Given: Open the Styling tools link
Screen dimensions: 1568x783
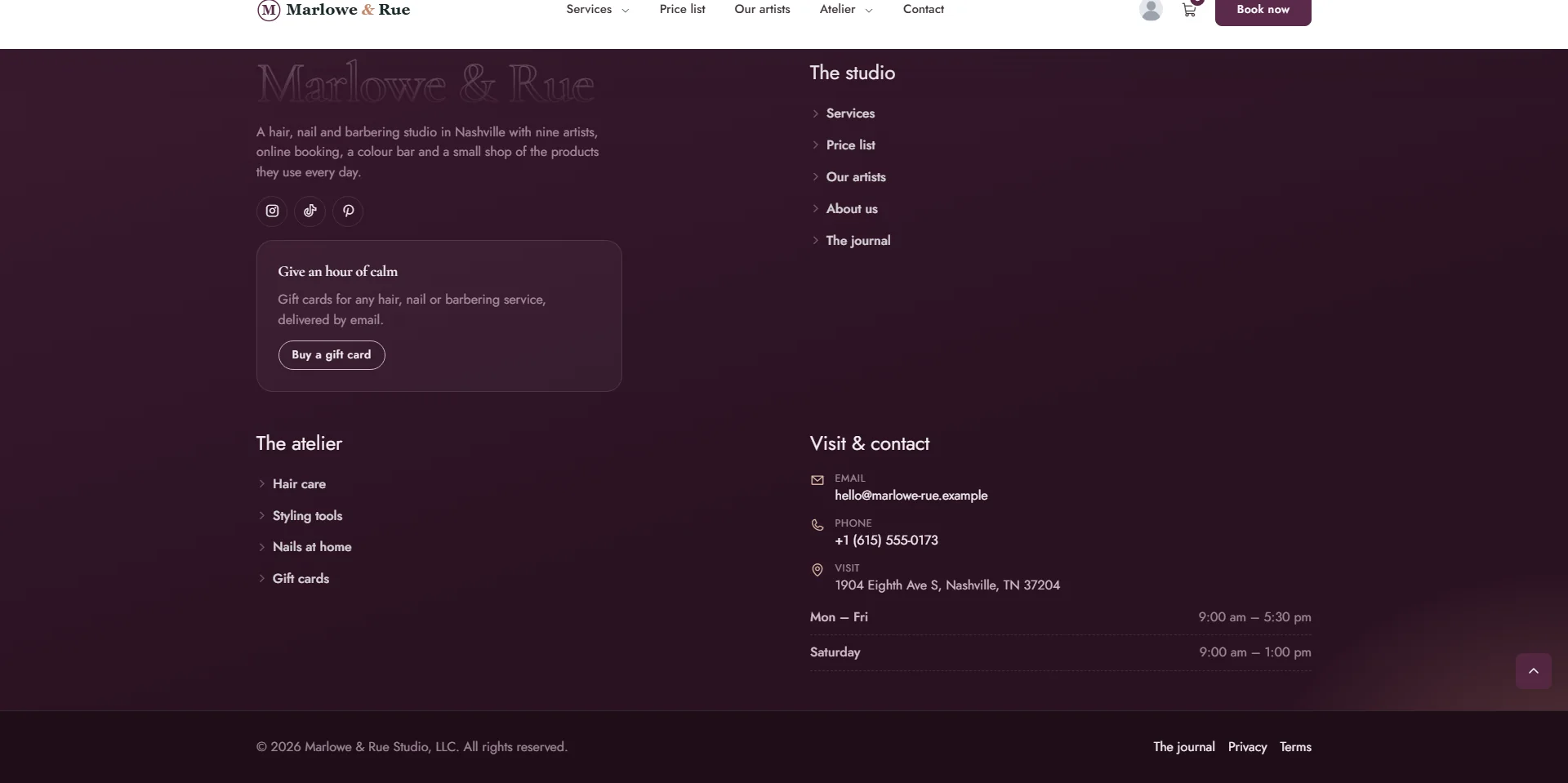Looking at the screenshot, I should (x=307, y=516).
